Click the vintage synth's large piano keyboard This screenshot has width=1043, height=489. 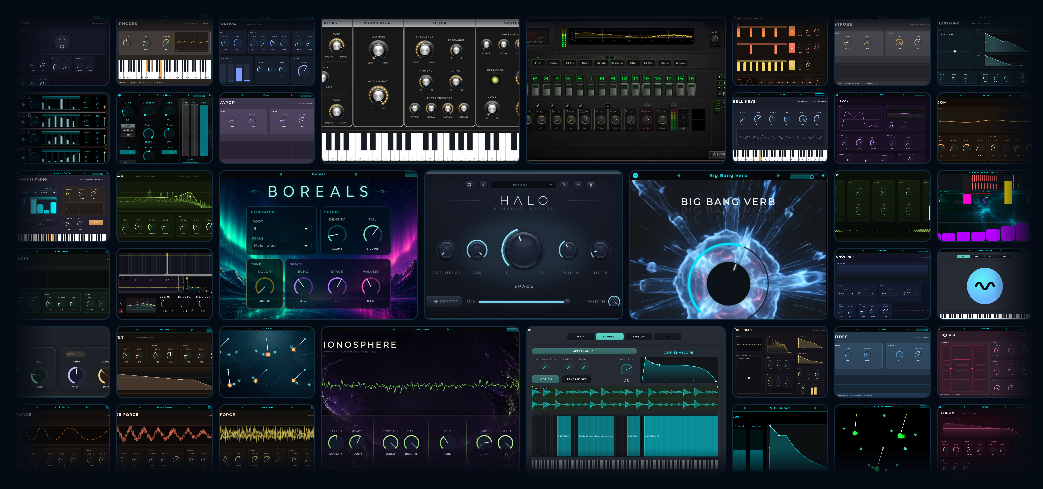pos(420,146)
